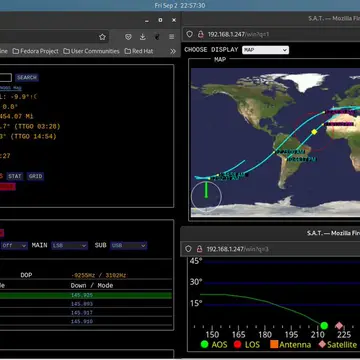Click the pink satellite diamond on the chart axis
The height and width of the screenshot is (360, 360).
(x=339, y=325)
